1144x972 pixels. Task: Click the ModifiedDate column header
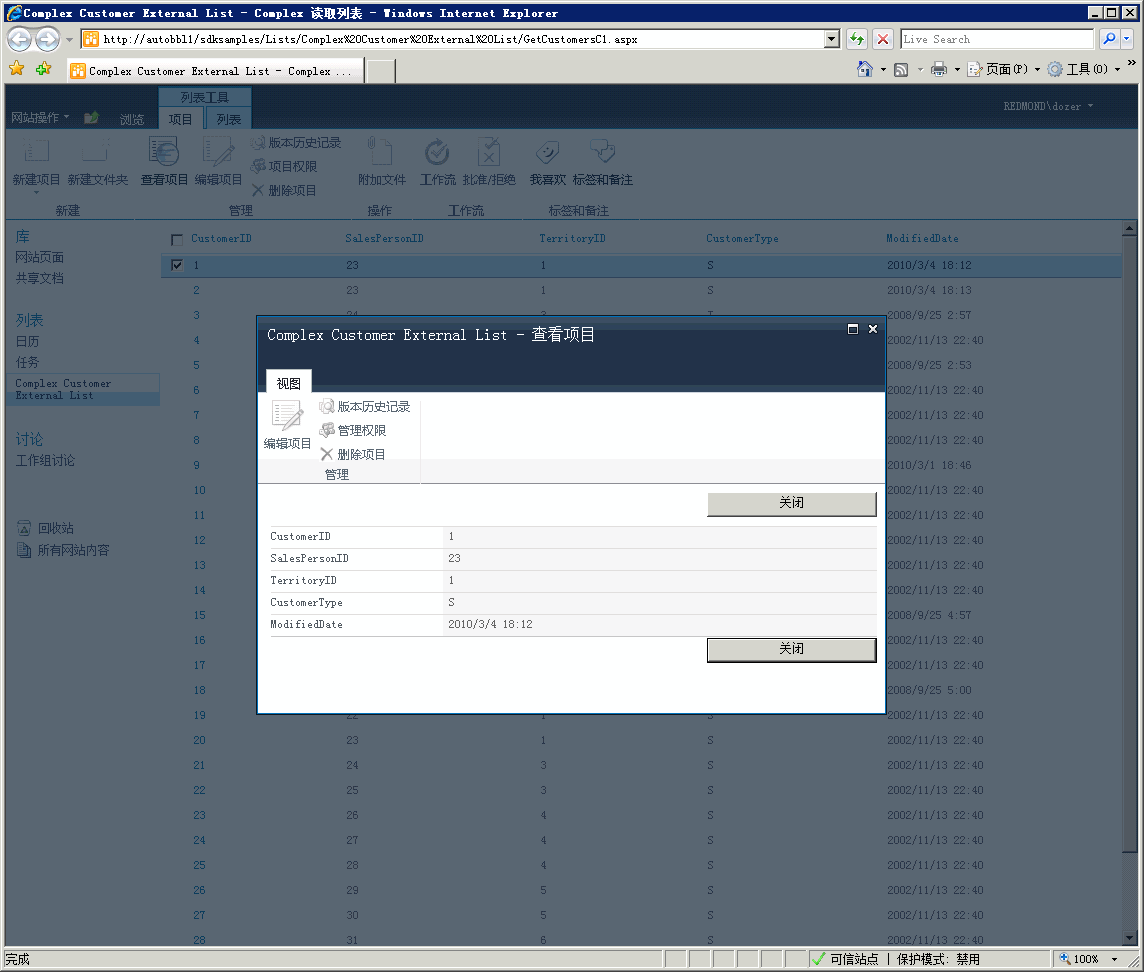click(x=922, y=239)
